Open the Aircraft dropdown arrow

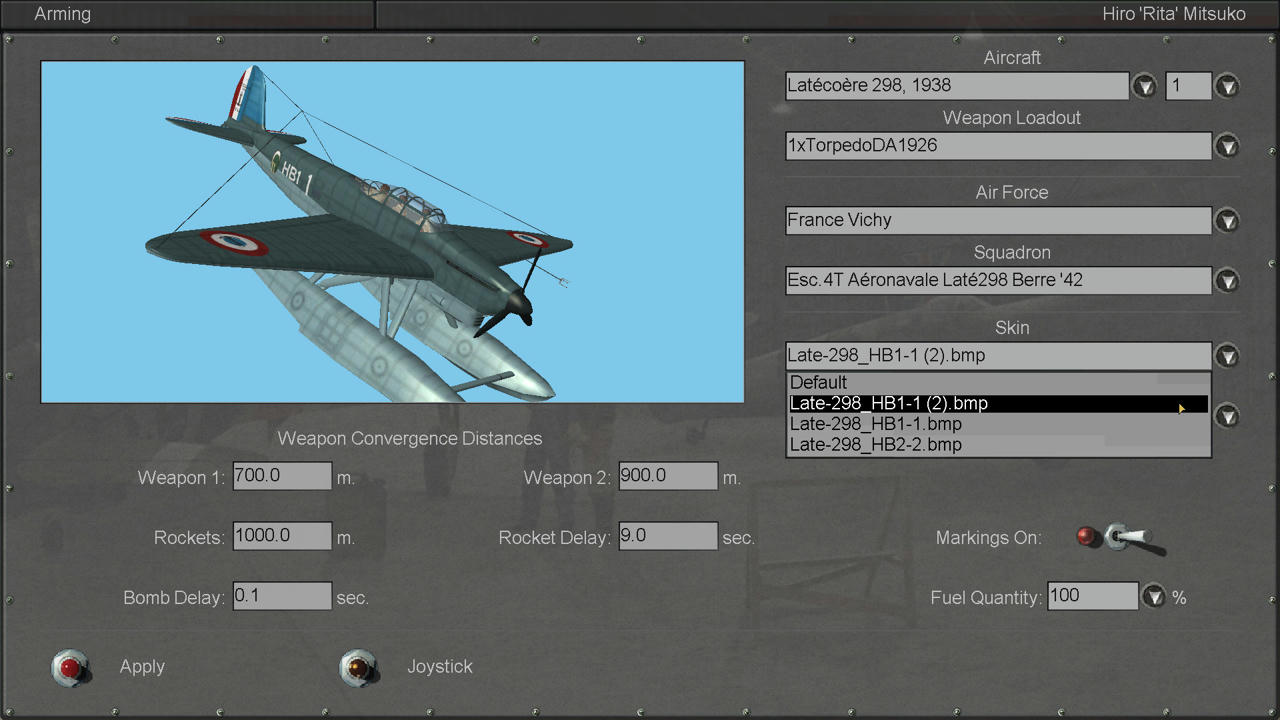pos(1144,86)
